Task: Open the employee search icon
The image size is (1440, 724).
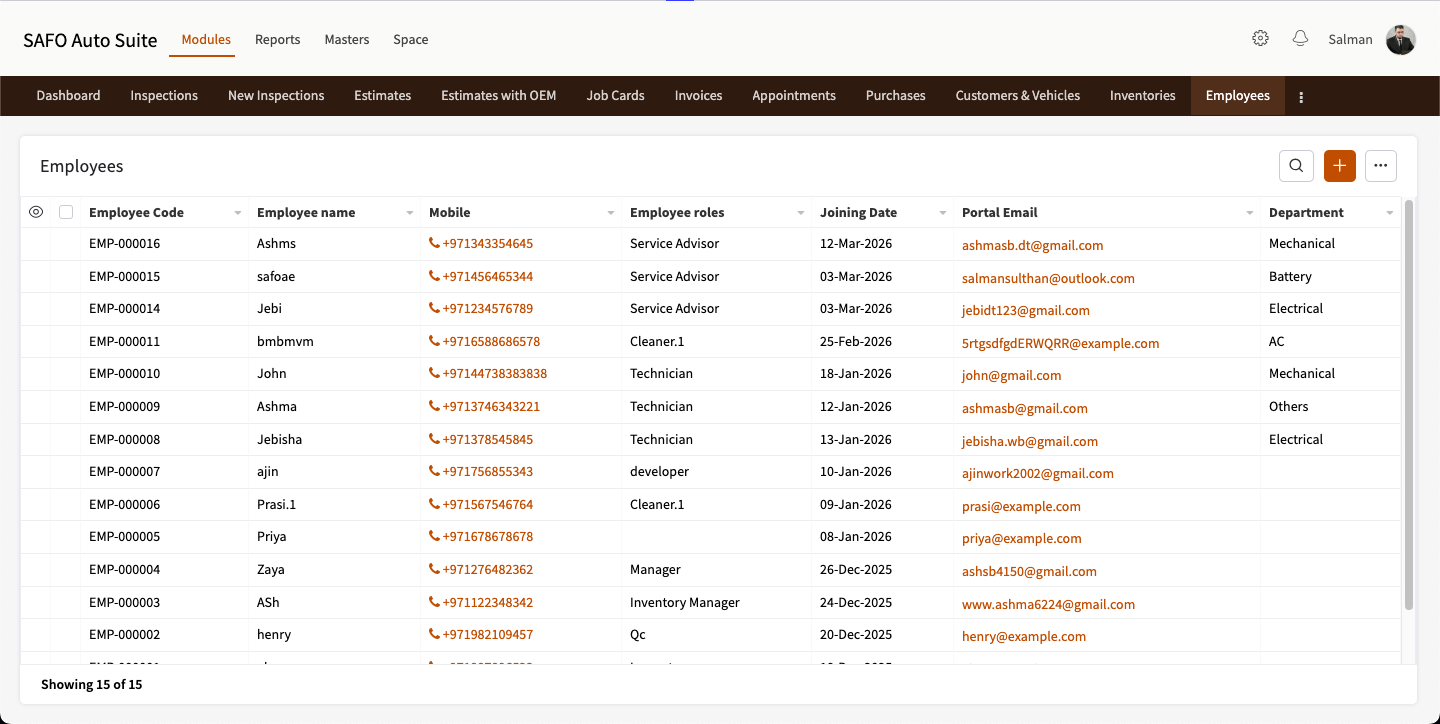Action: coord(1296,166)
